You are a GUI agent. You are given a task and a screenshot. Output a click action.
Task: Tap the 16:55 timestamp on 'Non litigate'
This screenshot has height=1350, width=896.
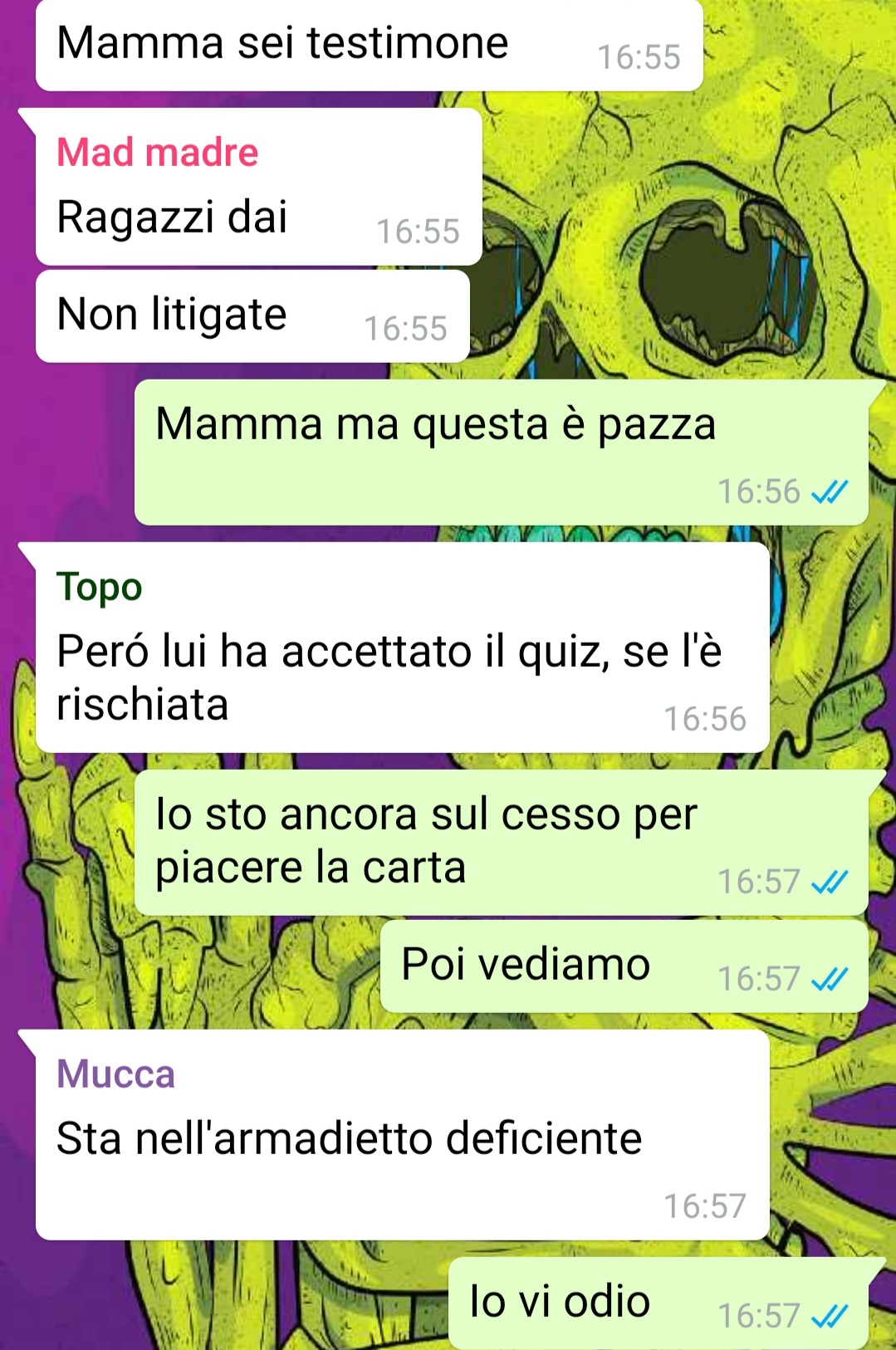(405, 329)
